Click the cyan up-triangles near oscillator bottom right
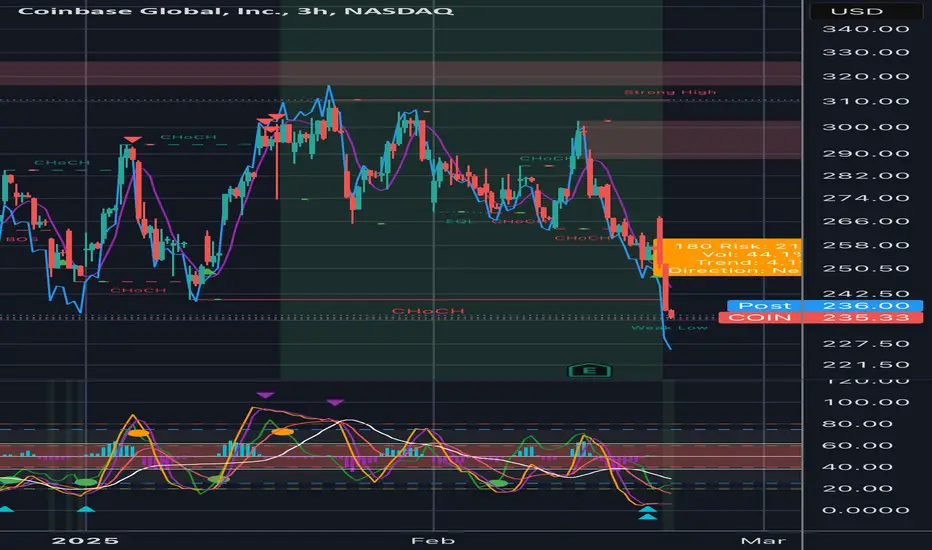This screenshot has width=932, height=550. pos(647,513)
